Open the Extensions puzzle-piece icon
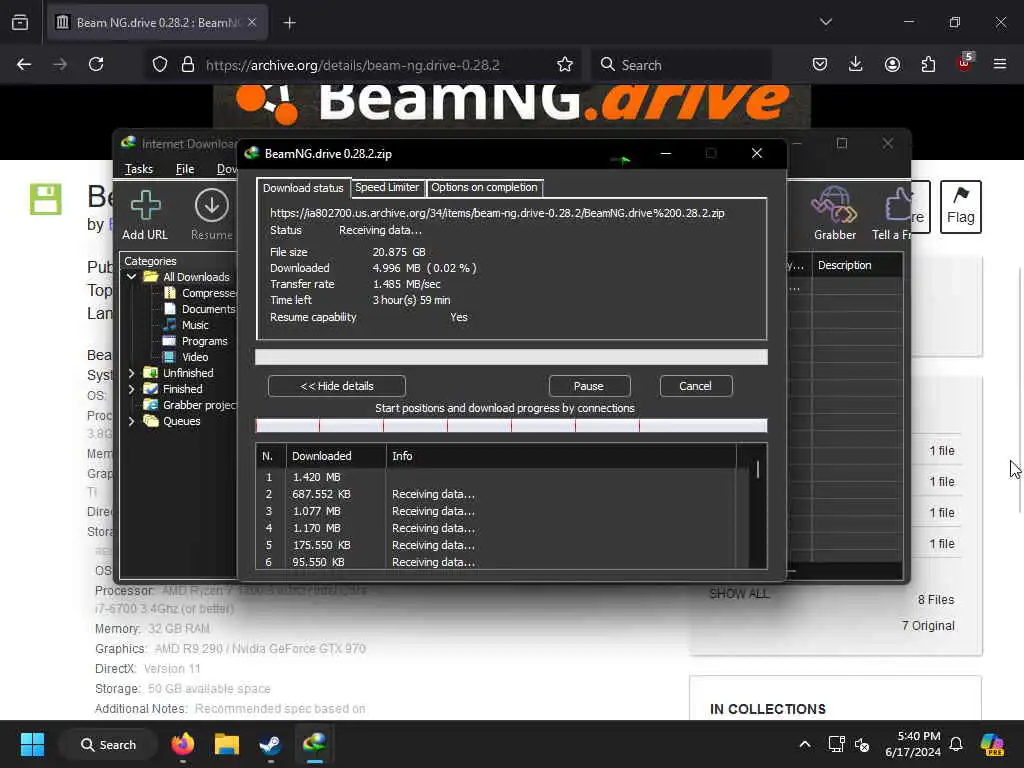The width and height of the screenshot is (1024, 768). [928, 64]
